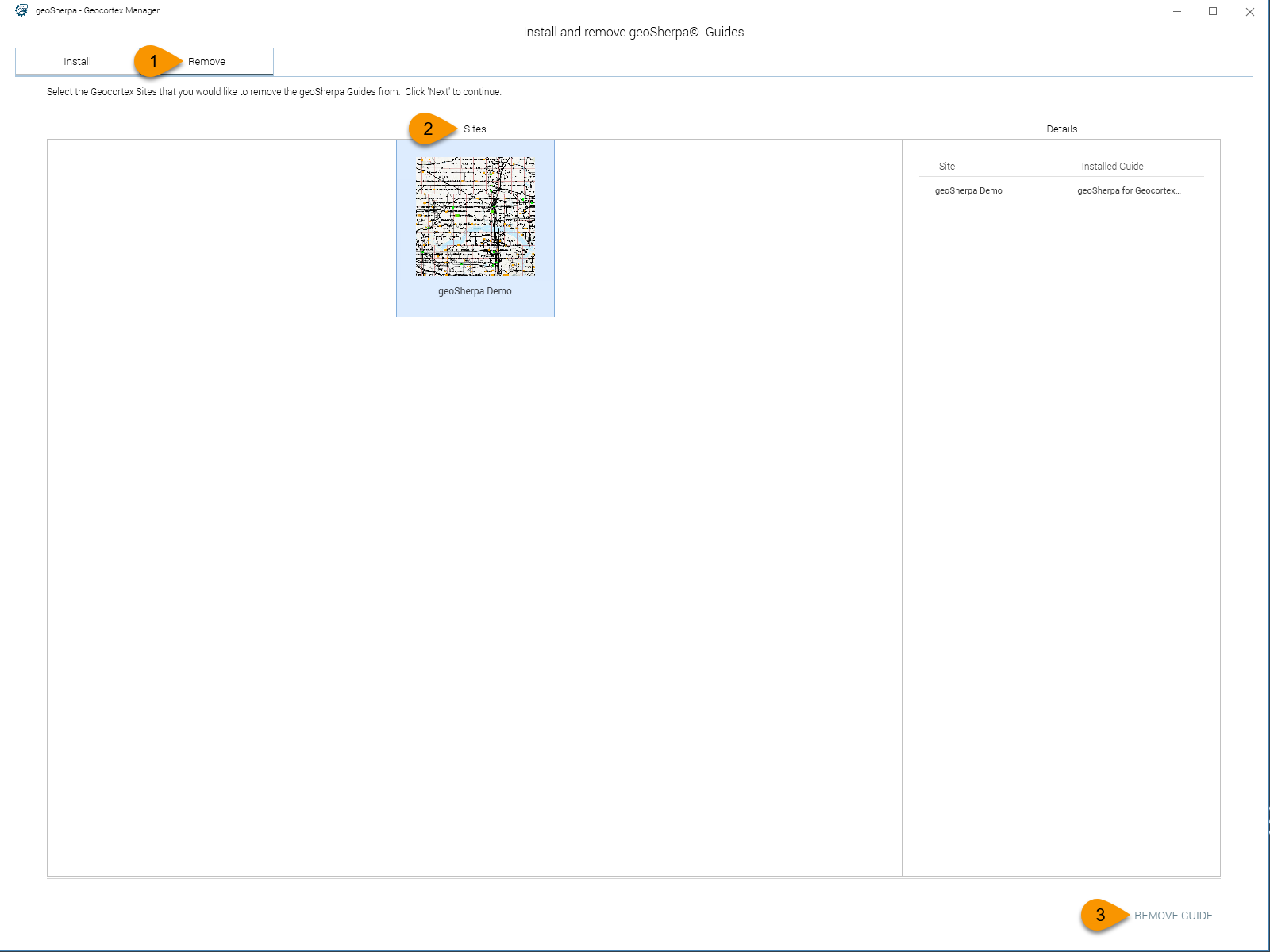
Task: Click the REMOVE GUIDE button
Action: tap(1173, 916)
